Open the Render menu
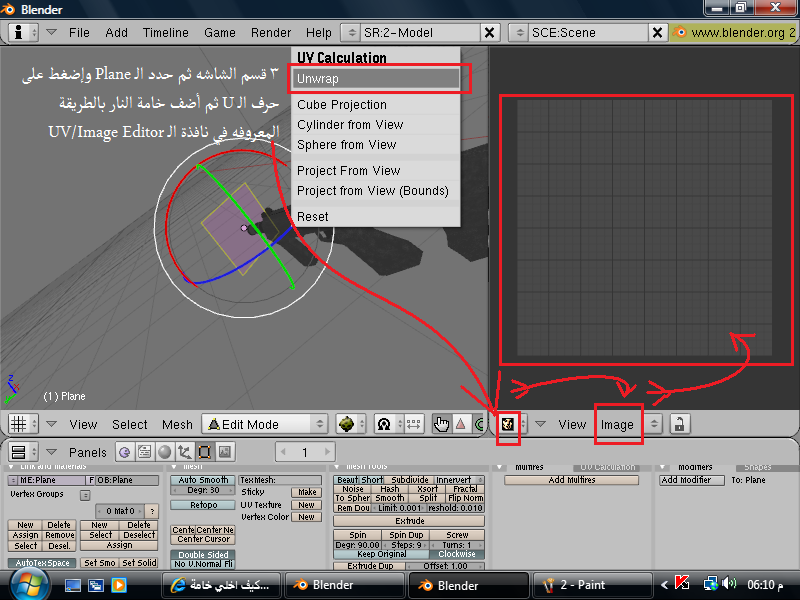 (x=271, y=33)
